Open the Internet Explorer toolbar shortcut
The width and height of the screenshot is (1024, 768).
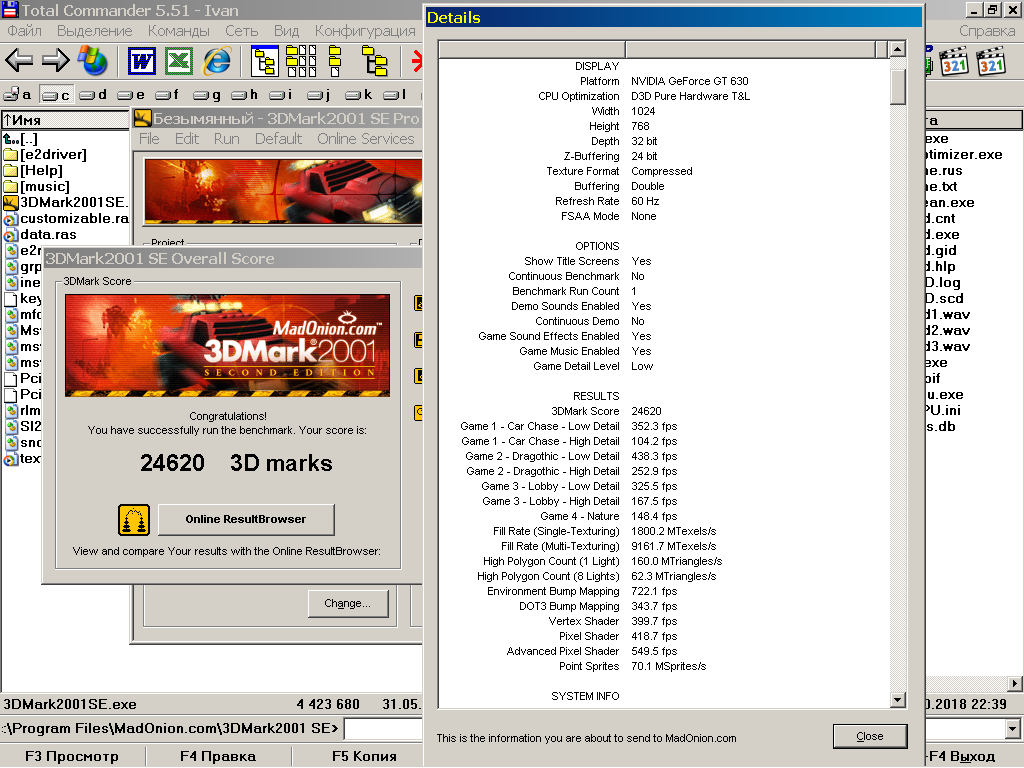click(216, 62)
